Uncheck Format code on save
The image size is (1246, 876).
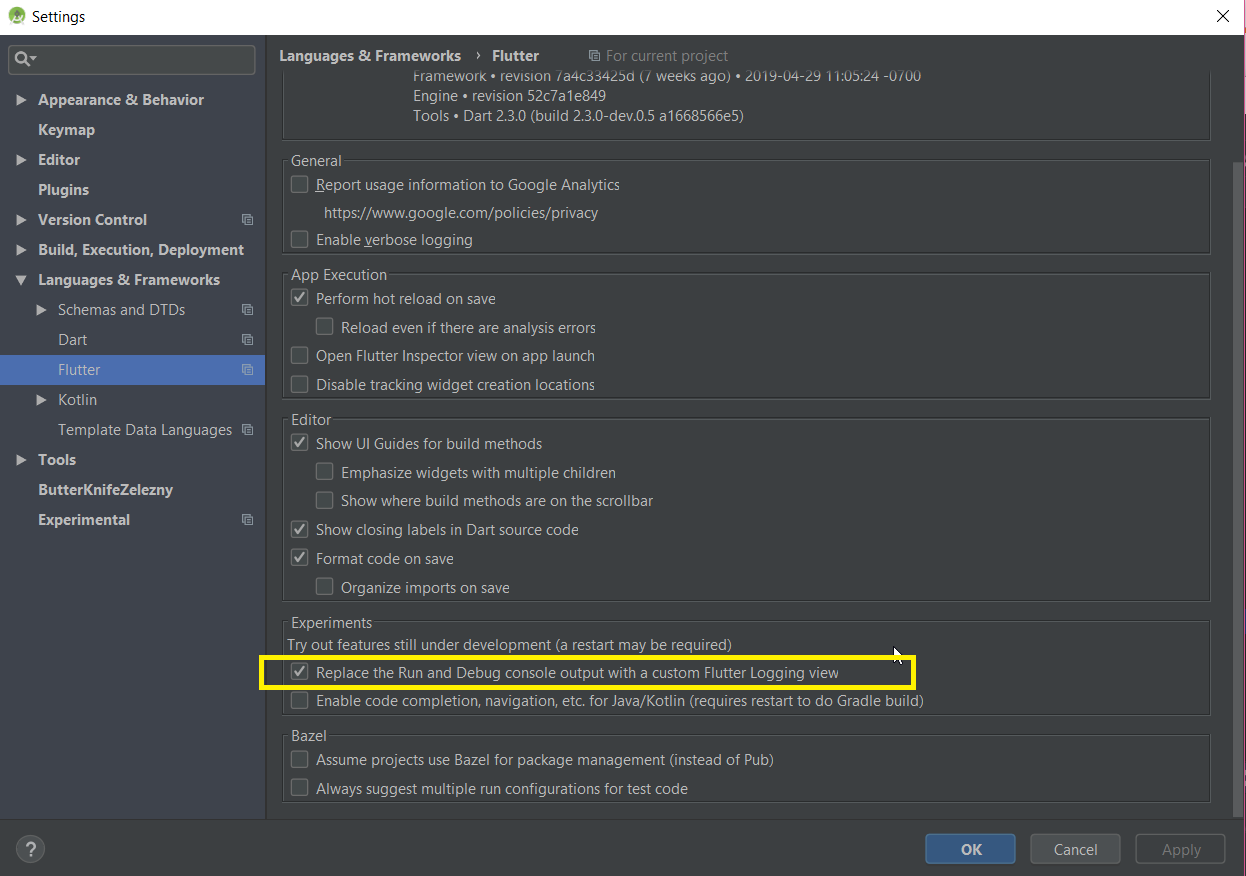tap(299, 558)
